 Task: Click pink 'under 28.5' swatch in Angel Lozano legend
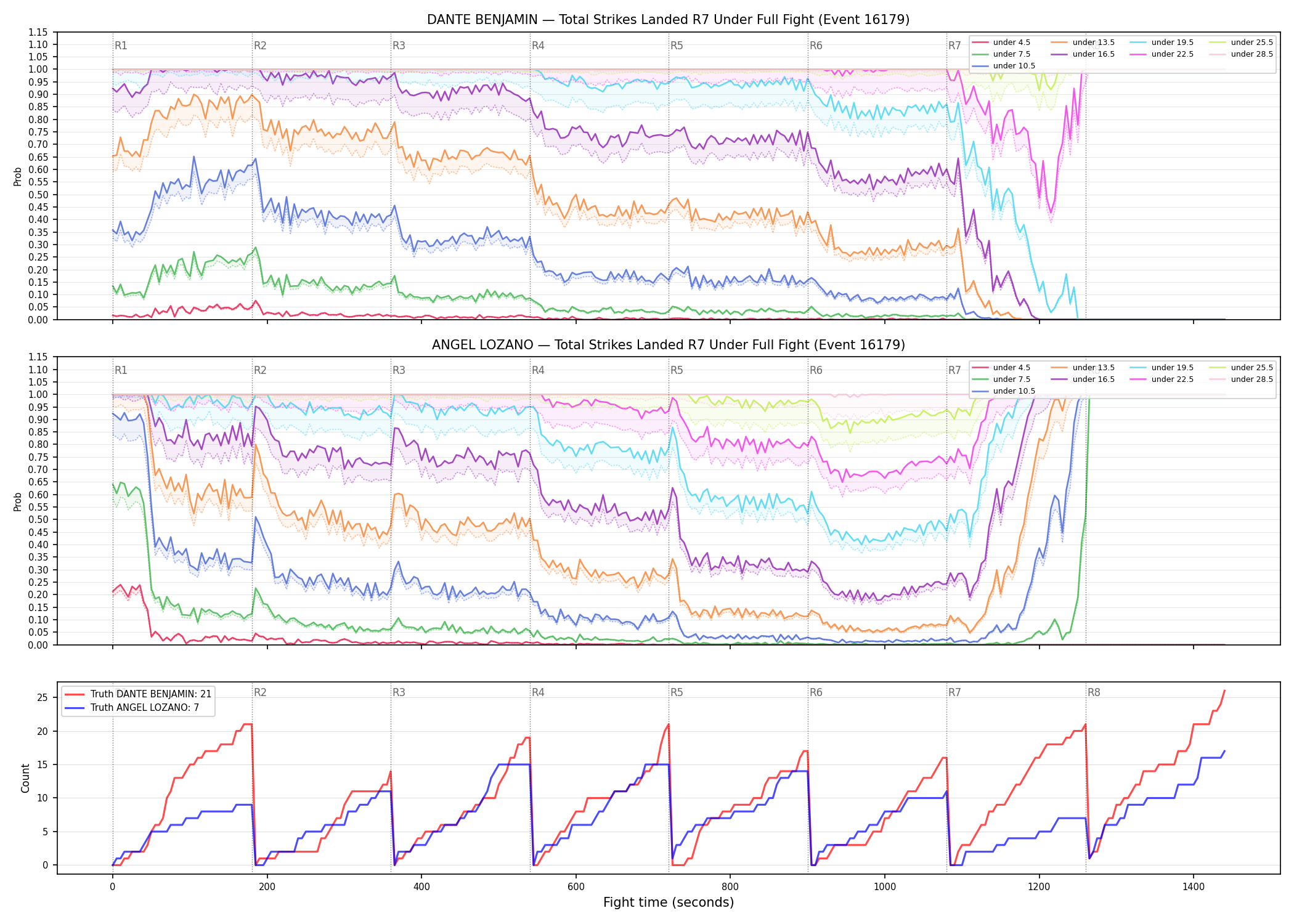click(x=1218, y=379)
